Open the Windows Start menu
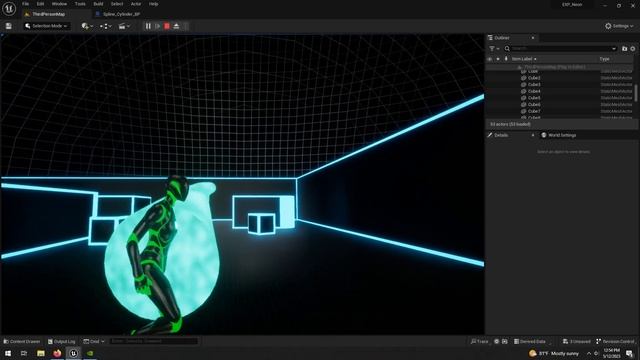Image resolution: width=640 pixels, height=360 pixels. (8, 353)
